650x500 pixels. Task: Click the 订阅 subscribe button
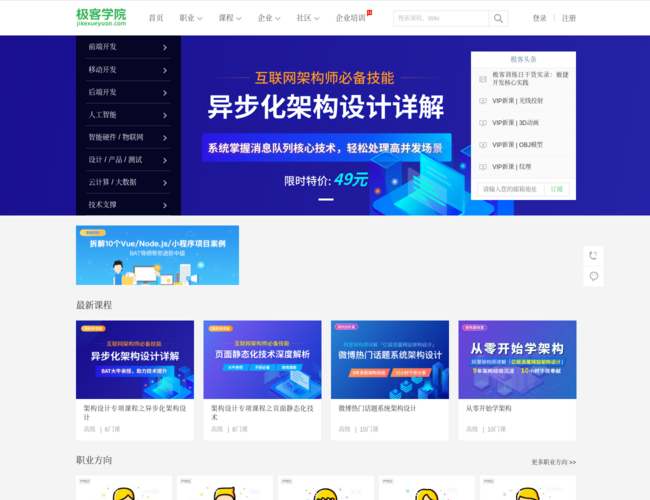(x=557, y=189)
